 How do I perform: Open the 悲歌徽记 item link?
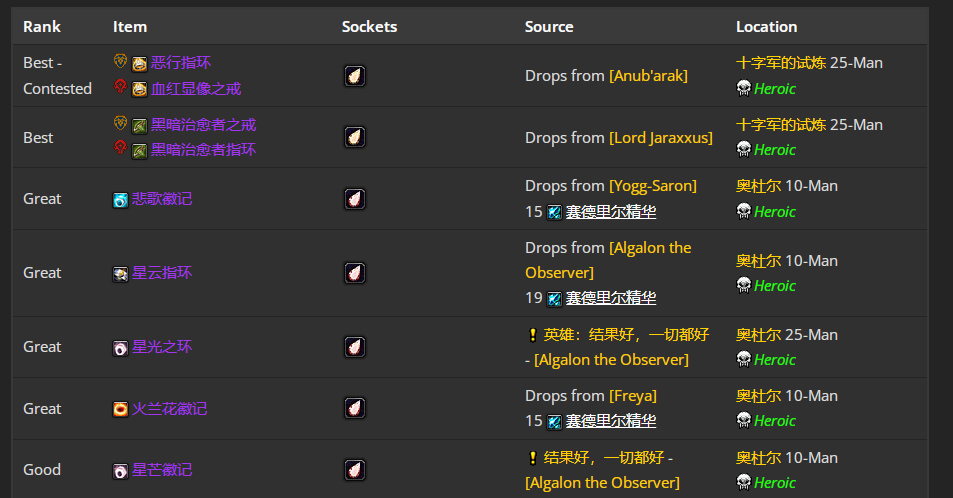pos(162,199)
